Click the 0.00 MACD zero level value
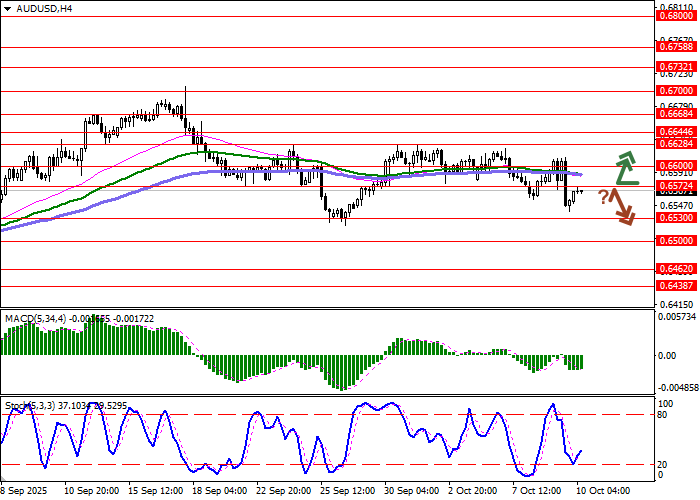This screenshot has height=500, width=700. click(667, 356)
